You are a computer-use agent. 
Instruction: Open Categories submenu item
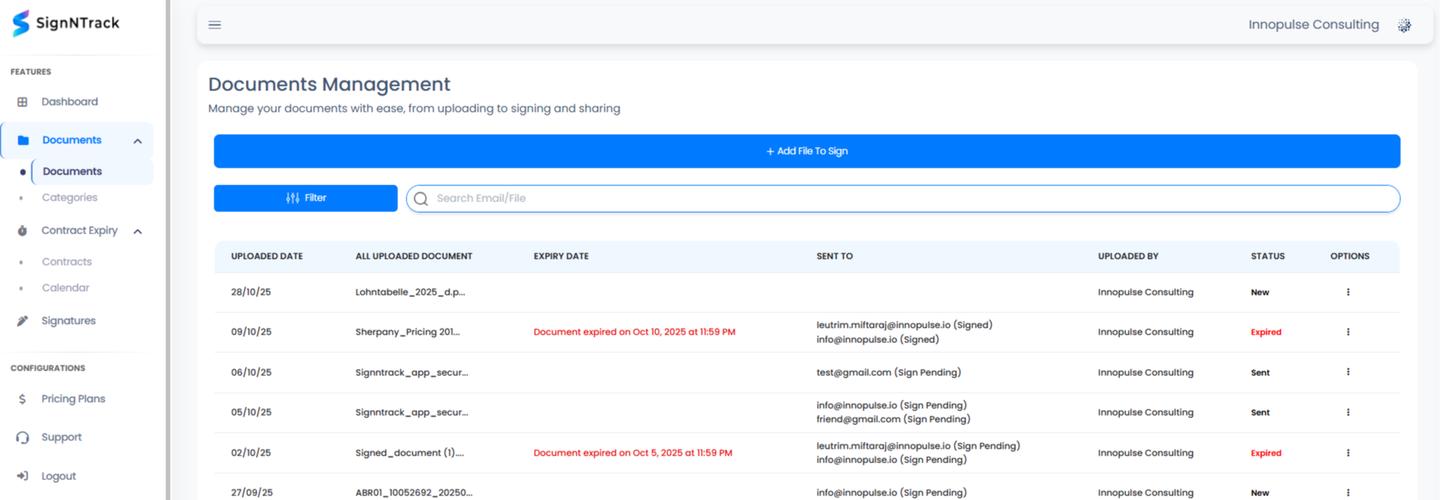(x=69, y=198)
